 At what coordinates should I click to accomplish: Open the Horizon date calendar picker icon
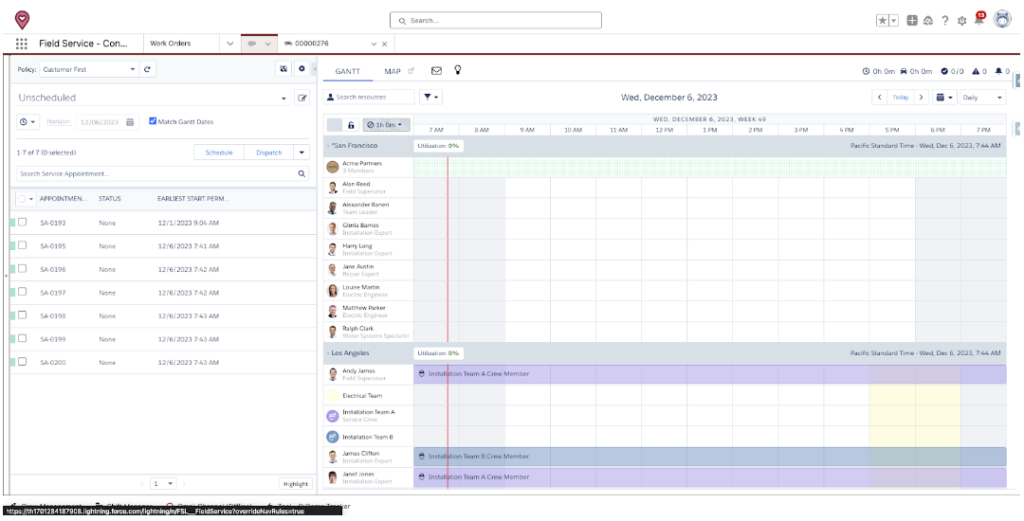(130, 121)
